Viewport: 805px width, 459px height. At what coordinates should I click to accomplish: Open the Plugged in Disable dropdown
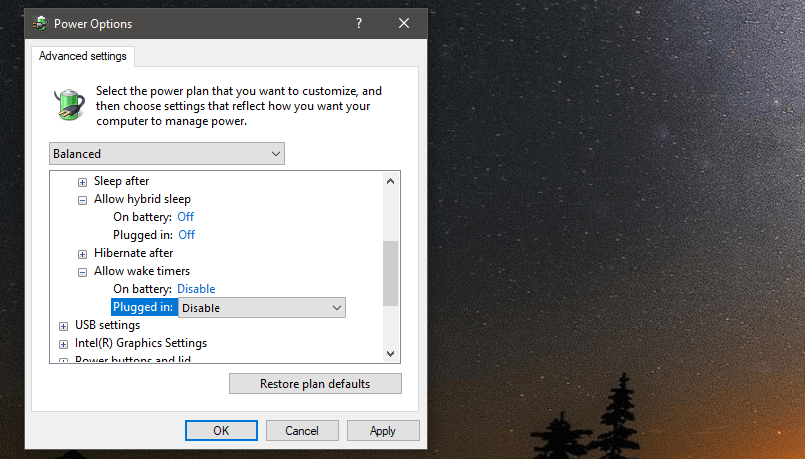pyautogui.click(x=262, y=308)
